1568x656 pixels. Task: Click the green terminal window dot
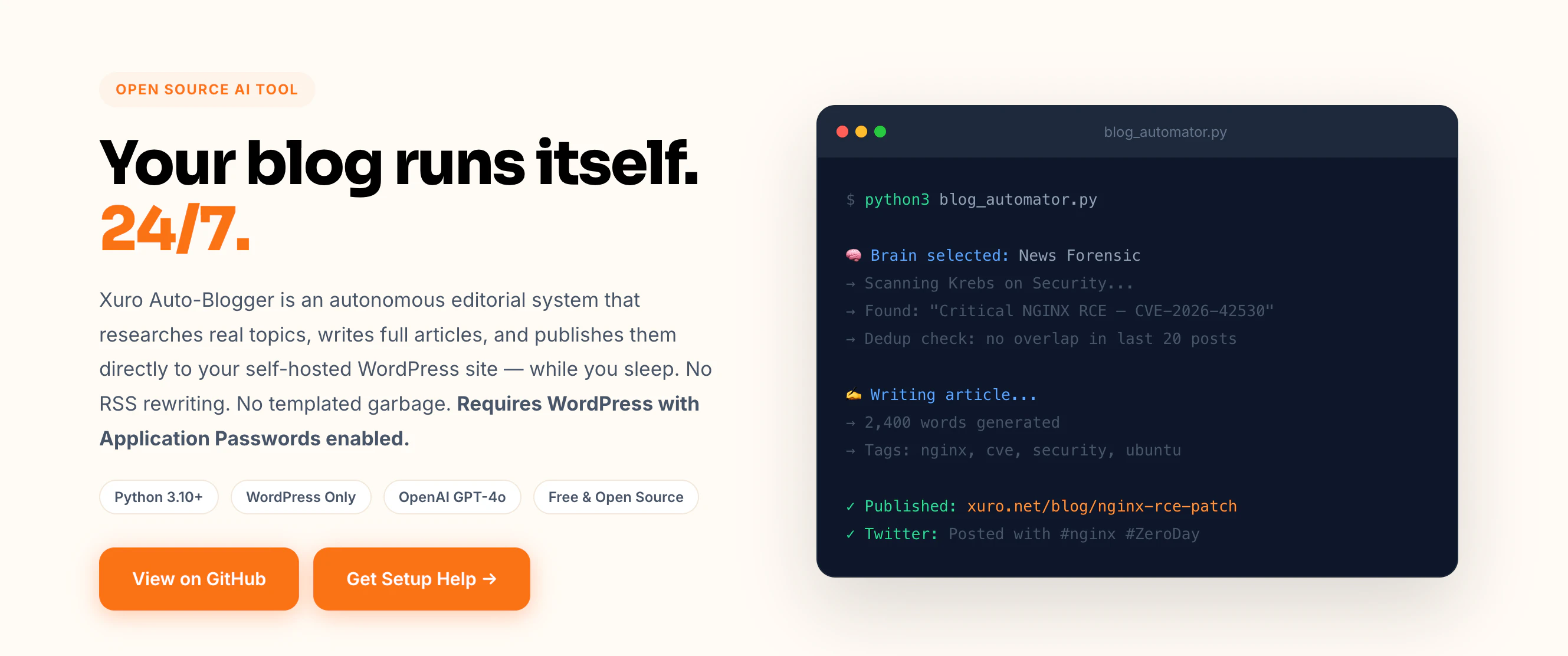click(880, 132)
